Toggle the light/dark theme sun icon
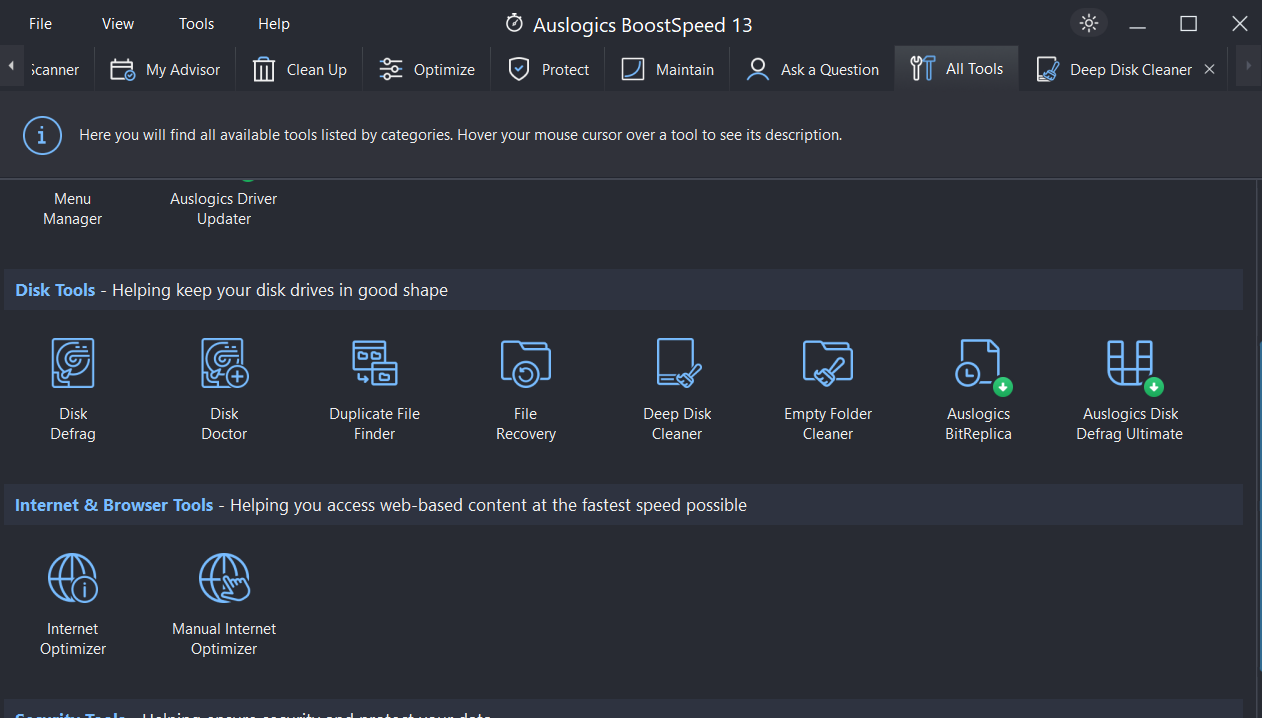The height and width of the screenshot is (718, 1262). [x=1089, y=23]
